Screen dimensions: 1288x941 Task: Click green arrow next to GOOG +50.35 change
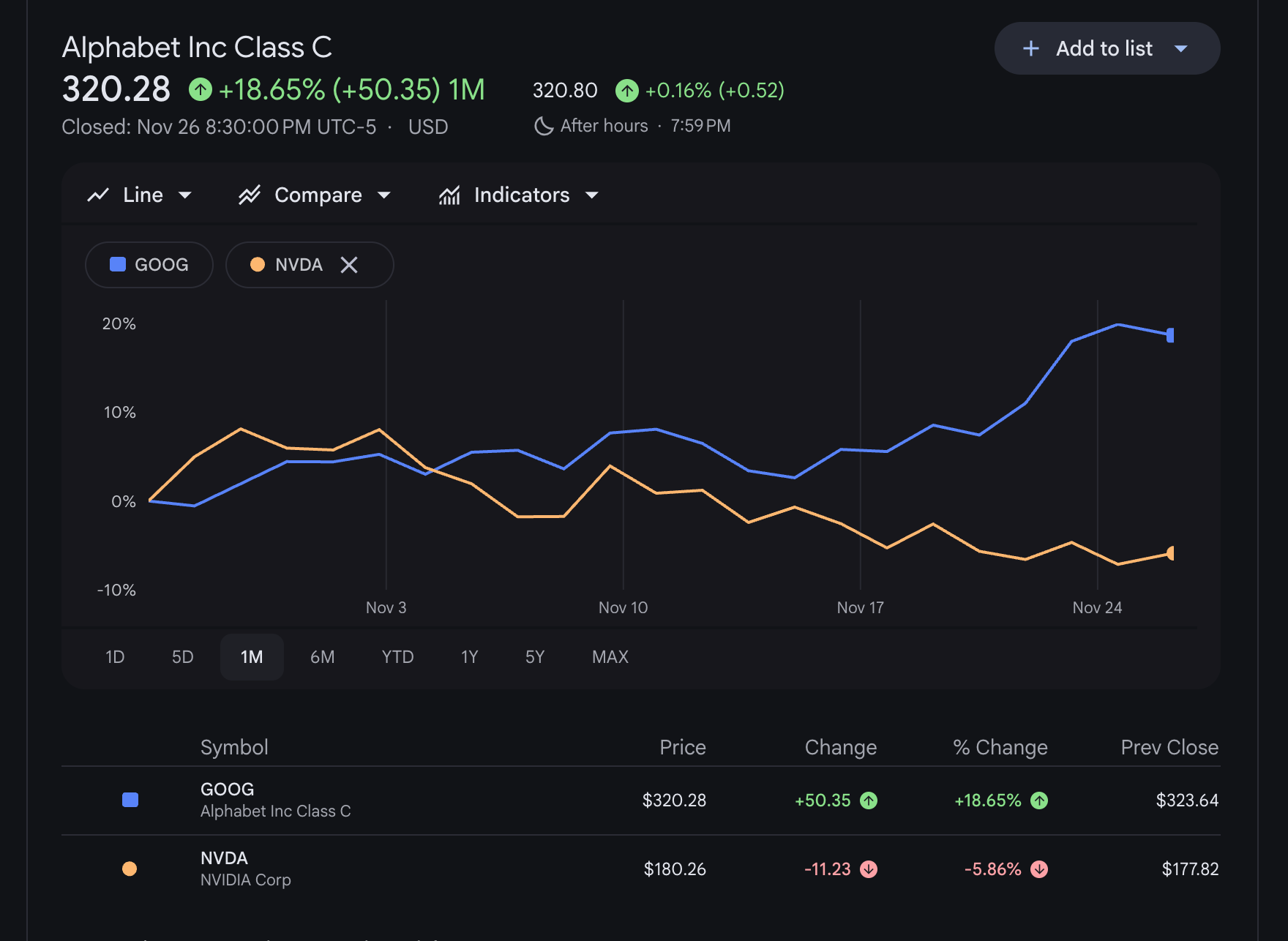tap(869, 801)
